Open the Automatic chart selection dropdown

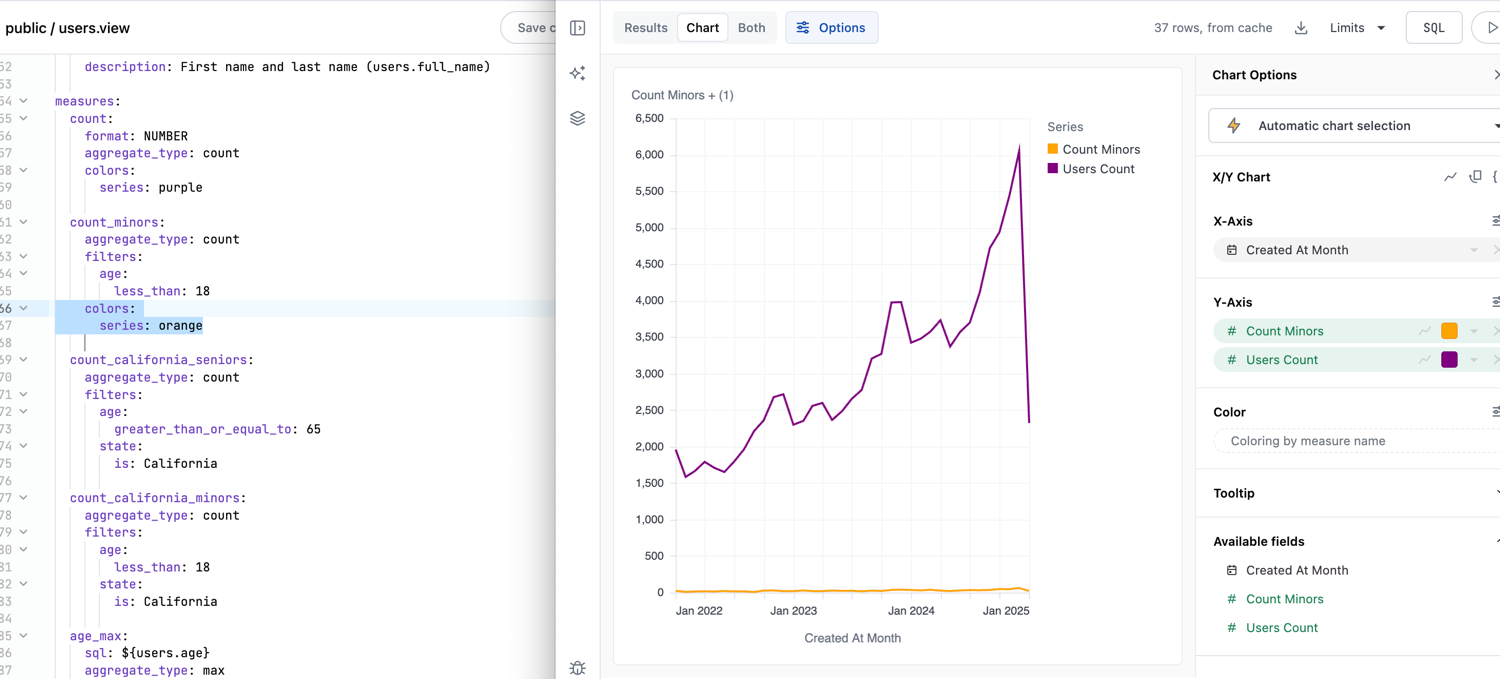click(1355, 126)
